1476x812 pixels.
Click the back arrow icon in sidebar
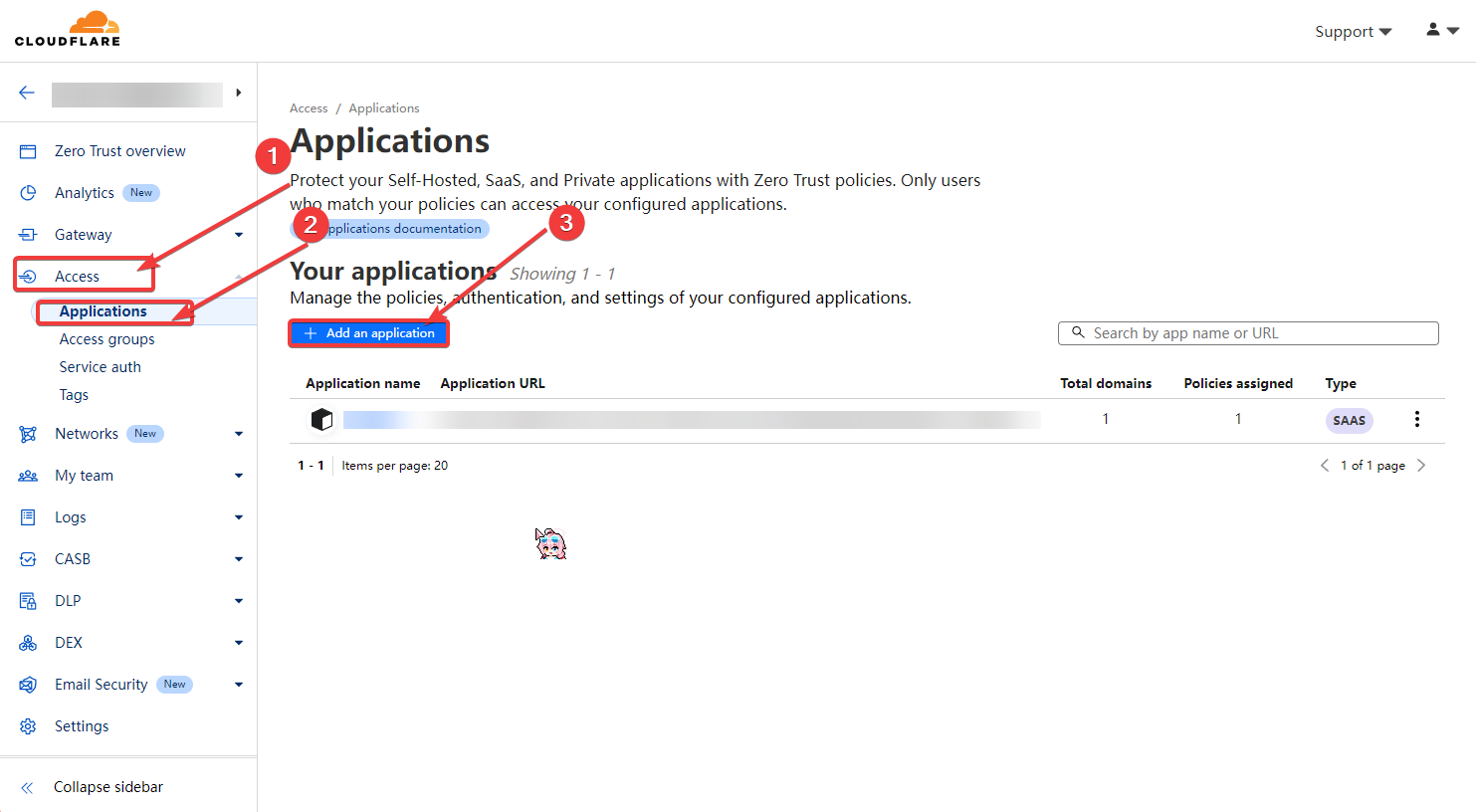coord(27,93)
